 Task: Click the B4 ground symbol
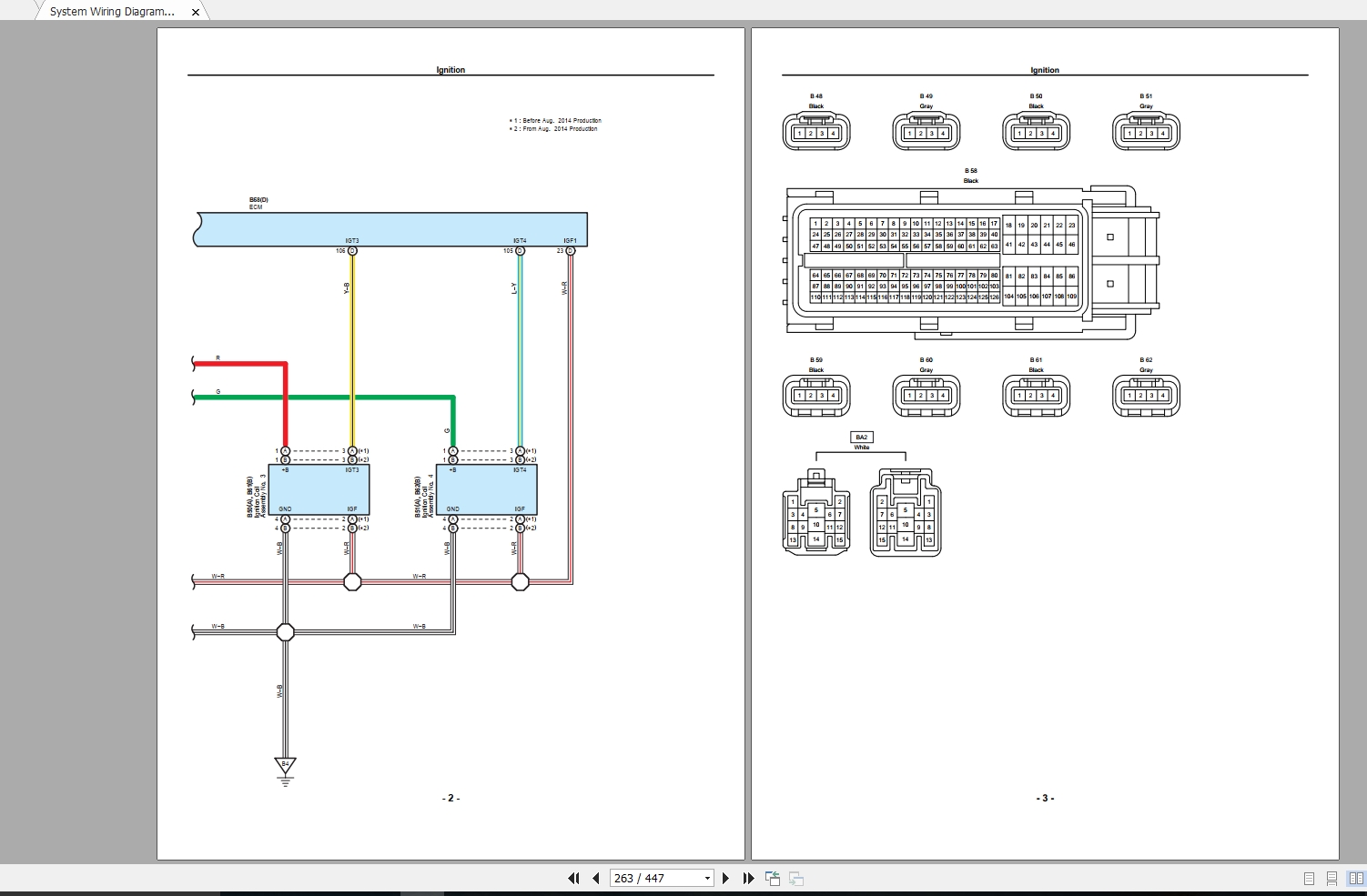tap(285, 770)
